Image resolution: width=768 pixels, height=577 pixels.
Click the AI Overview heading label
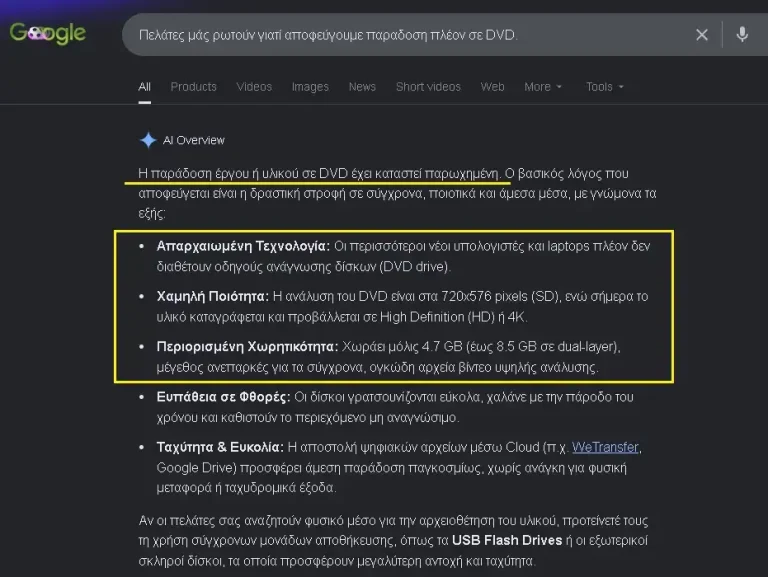click(193, 141)
